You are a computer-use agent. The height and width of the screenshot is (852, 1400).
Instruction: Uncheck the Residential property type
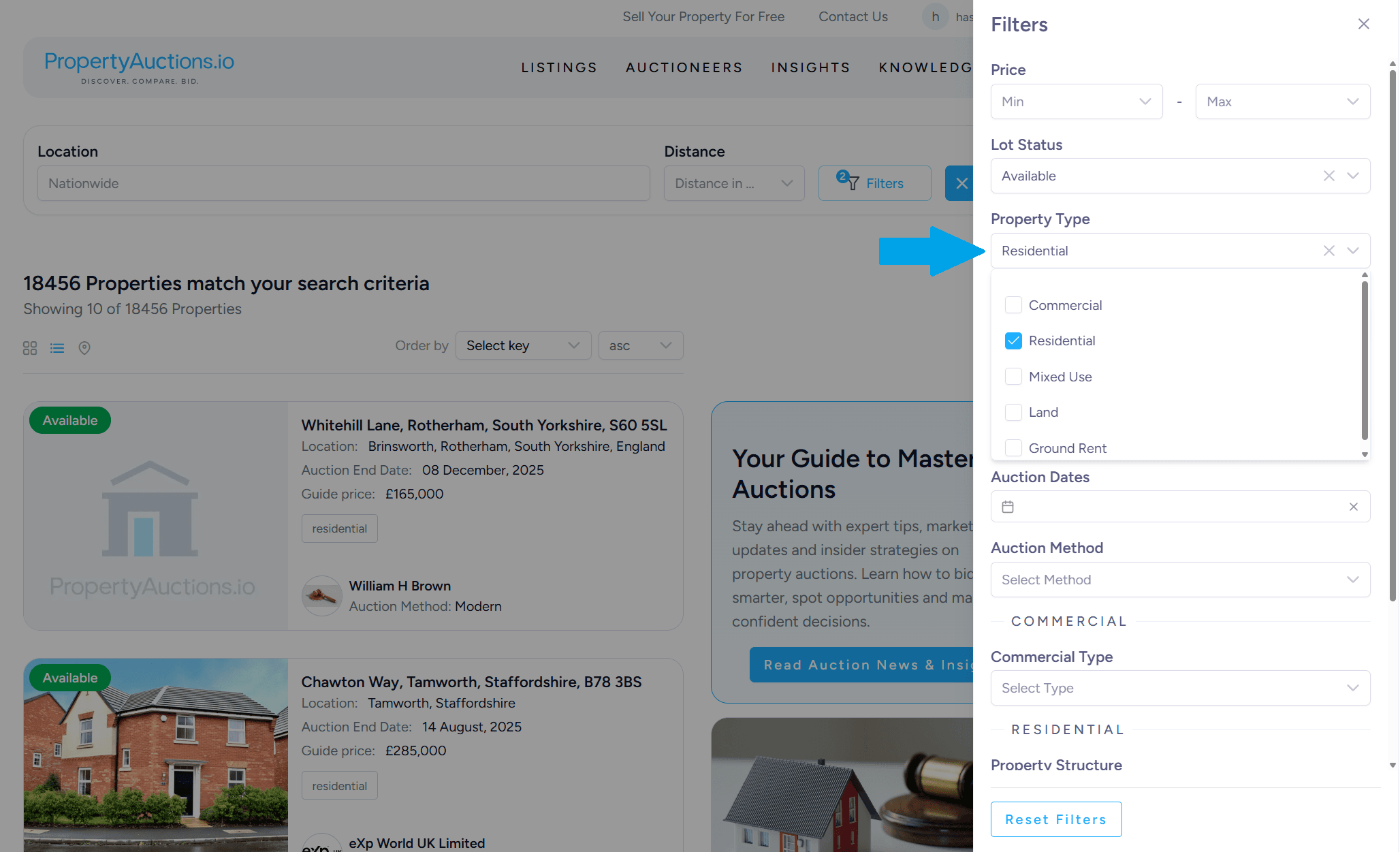pyautogui.click(x=1013, y=341)
